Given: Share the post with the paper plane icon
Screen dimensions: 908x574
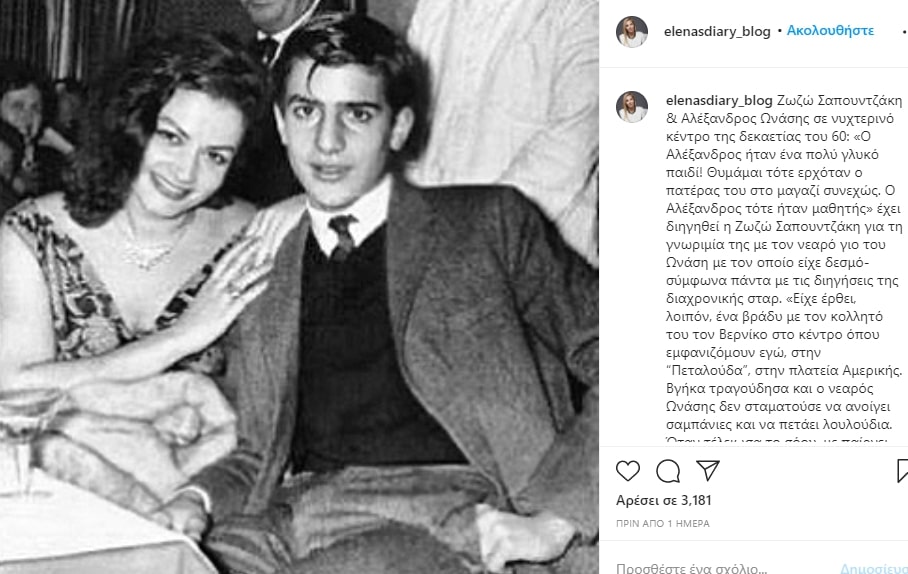Looking at the screenshot, I should pyautogui.click(x=708, y=470).
